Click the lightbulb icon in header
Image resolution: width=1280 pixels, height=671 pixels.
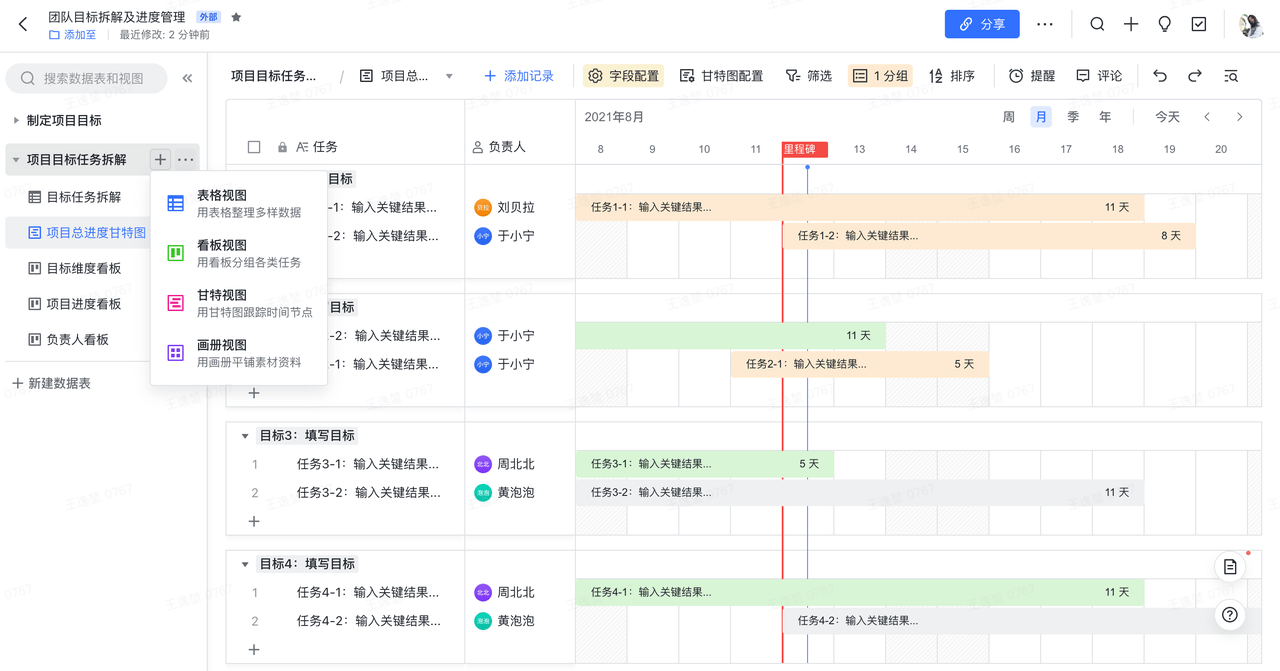click(1164, 24)
